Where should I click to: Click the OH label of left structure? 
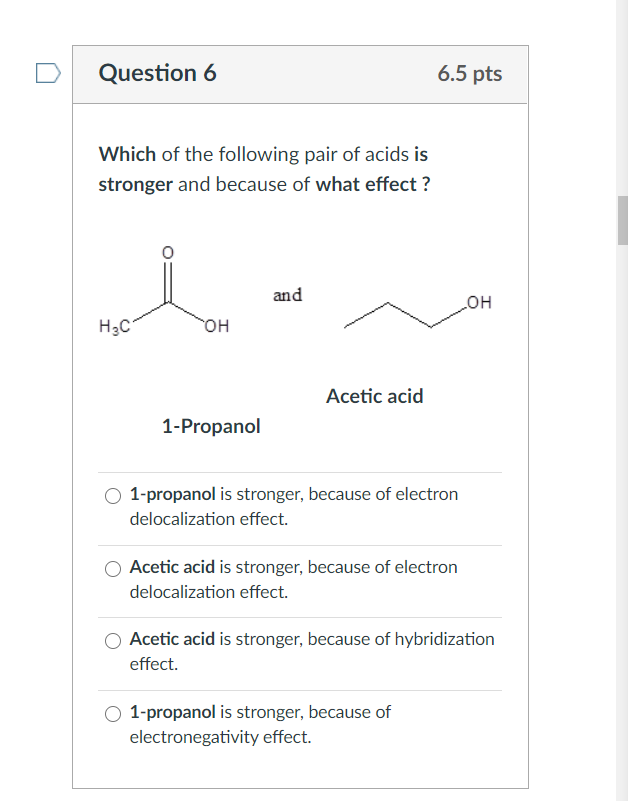pyautogui.click(x=217, y=326)
